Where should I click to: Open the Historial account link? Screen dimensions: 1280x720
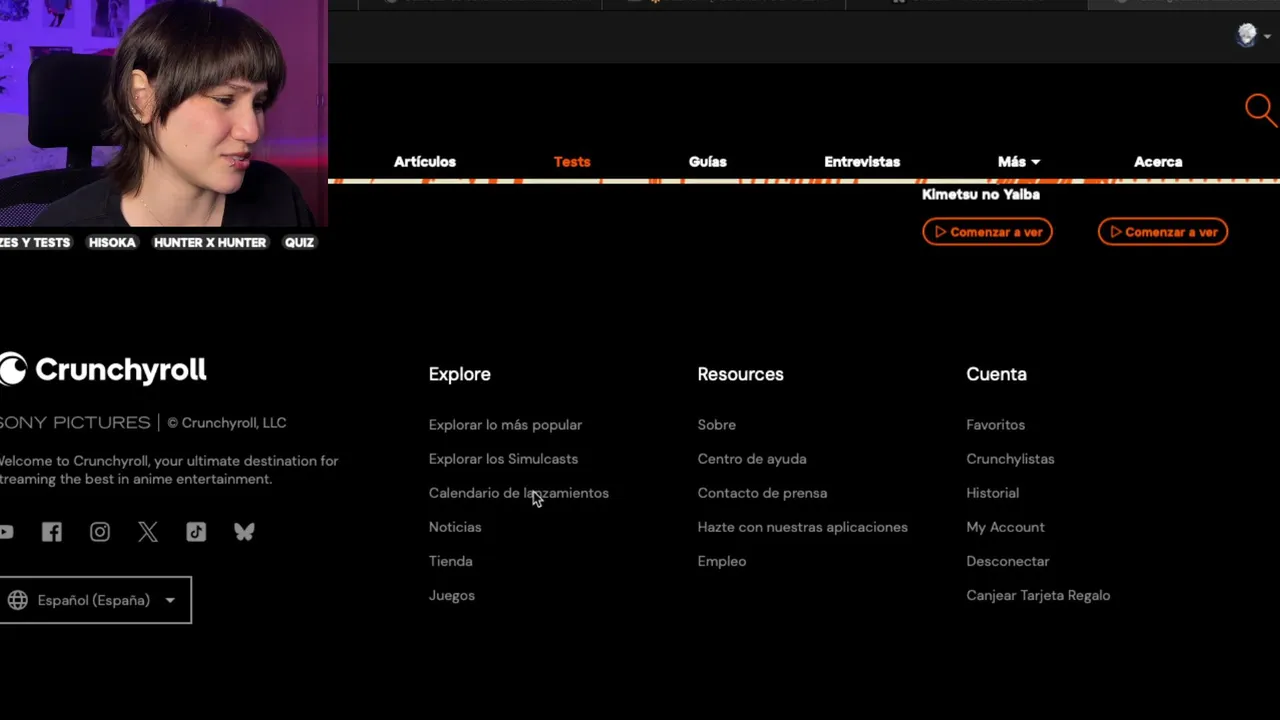pyautogui.click(x=992, y=493)
